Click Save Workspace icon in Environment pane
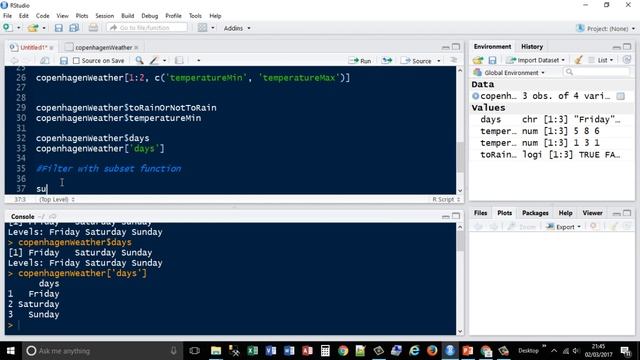This screenshot has height=360, width=640. coord(492,60)
